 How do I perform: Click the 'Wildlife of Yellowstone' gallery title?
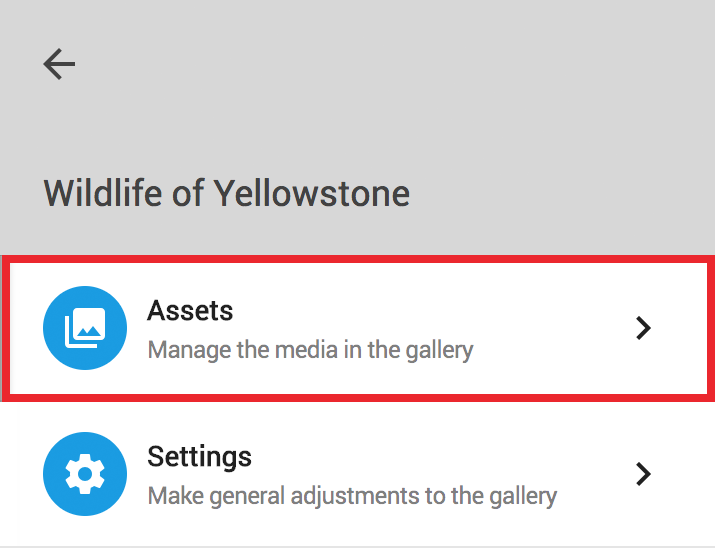point(227,193)
